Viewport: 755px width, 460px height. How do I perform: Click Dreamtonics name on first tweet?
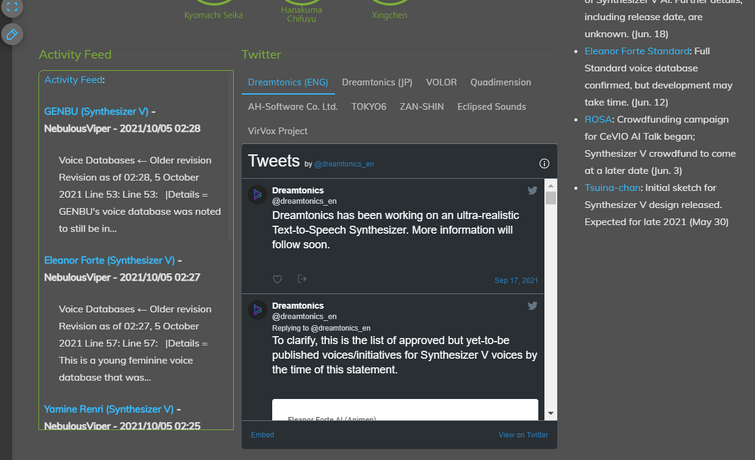298,190
